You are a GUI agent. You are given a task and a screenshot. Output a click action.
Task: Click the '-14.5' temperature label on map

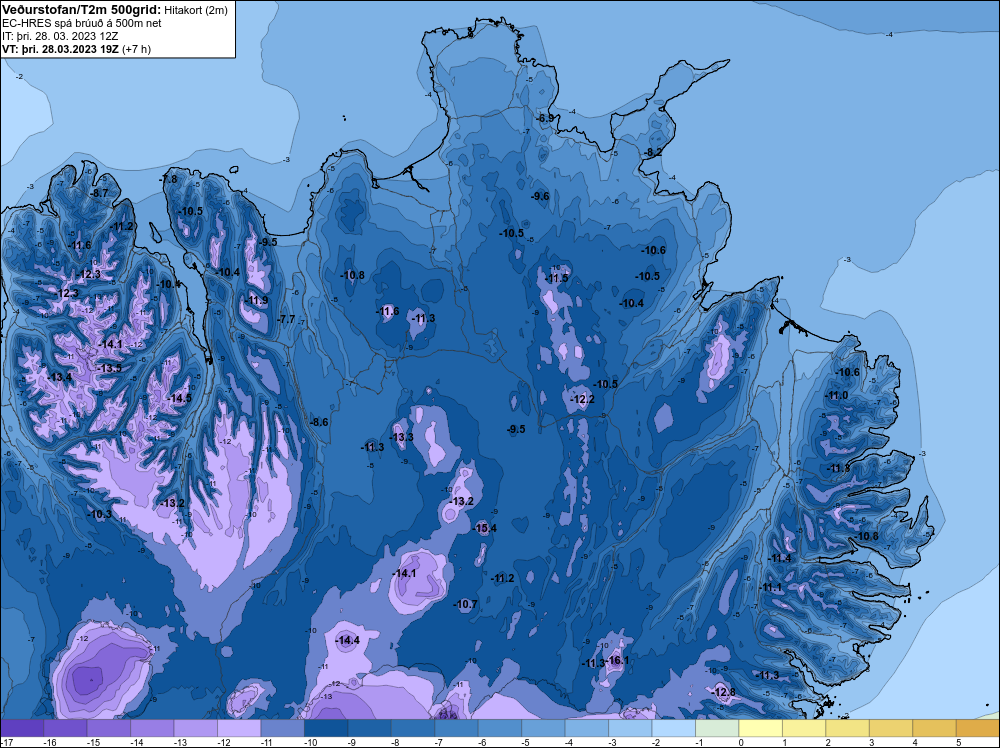pyautogui.click(x=179, y=398)
